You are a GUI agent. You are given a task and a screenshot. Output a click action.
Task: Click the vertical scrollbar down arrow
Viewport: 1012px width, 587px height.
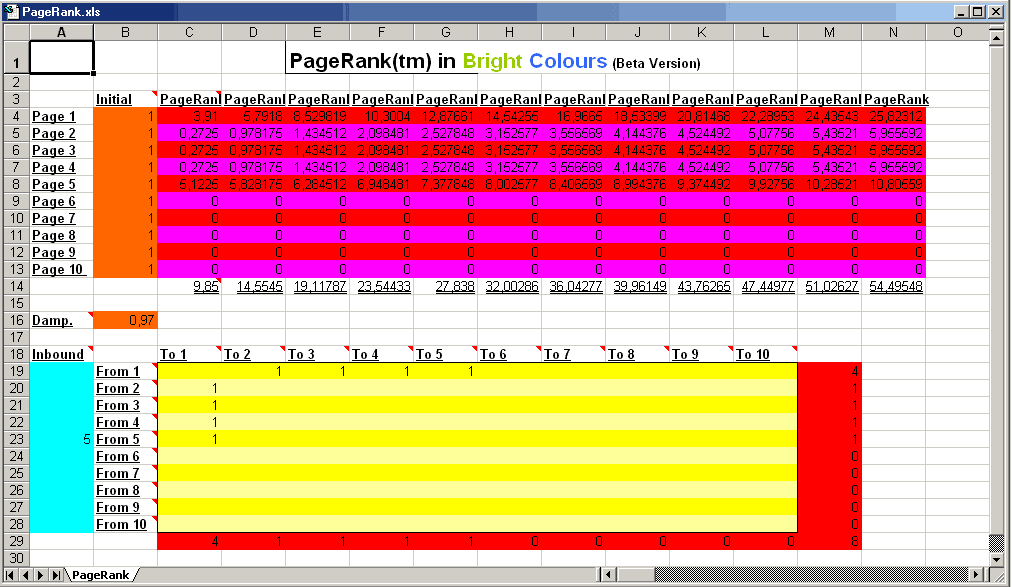(x=997, y=560)
